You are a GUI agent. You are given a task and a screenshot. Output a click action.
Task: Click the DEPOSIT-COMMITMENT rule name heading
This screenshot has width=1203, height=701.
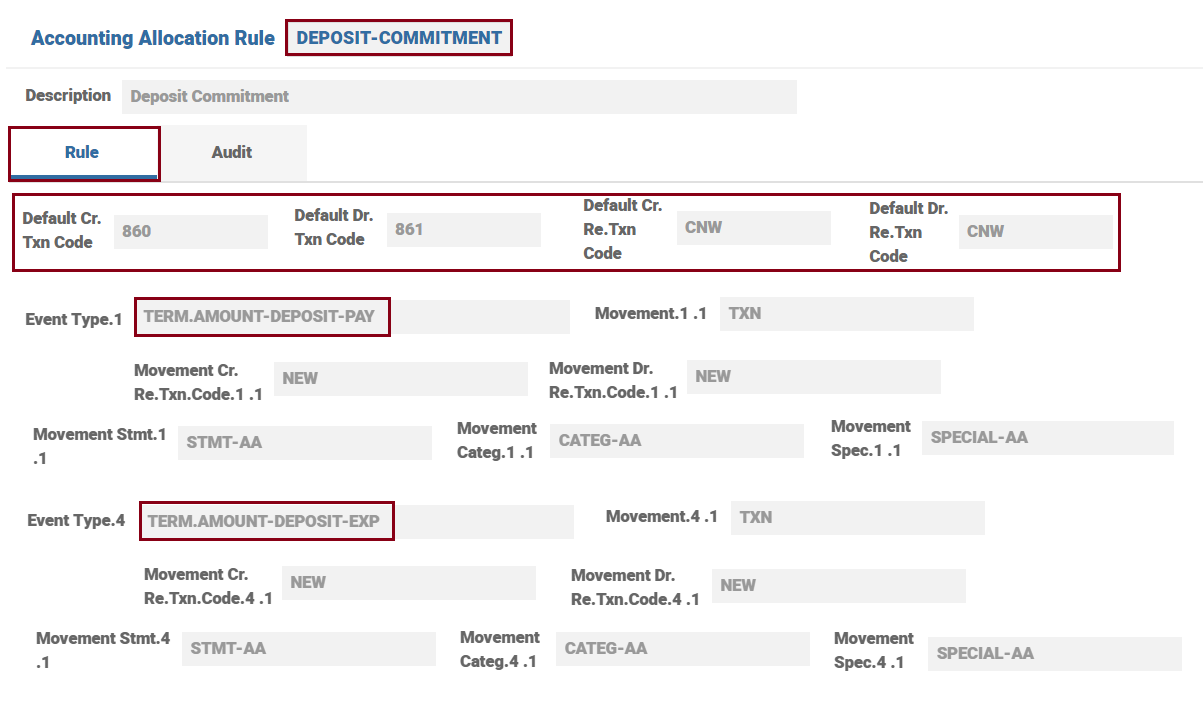point(399,38)
